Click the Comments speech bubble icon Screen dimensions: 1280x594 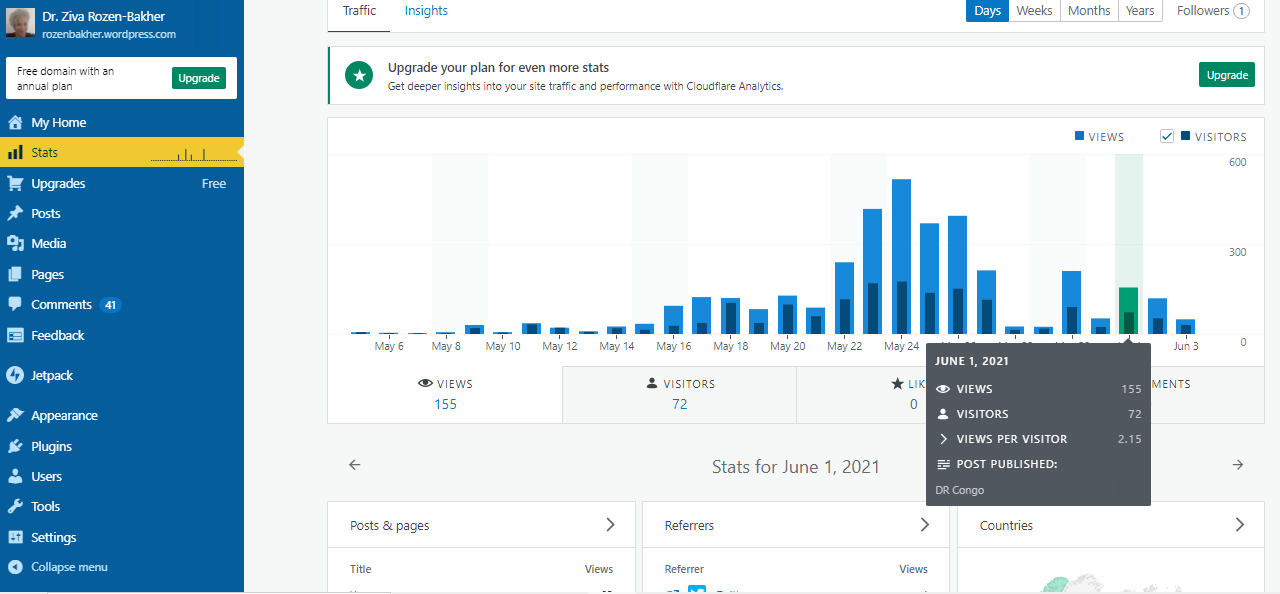pyautogui.click(x=15, y=304)
